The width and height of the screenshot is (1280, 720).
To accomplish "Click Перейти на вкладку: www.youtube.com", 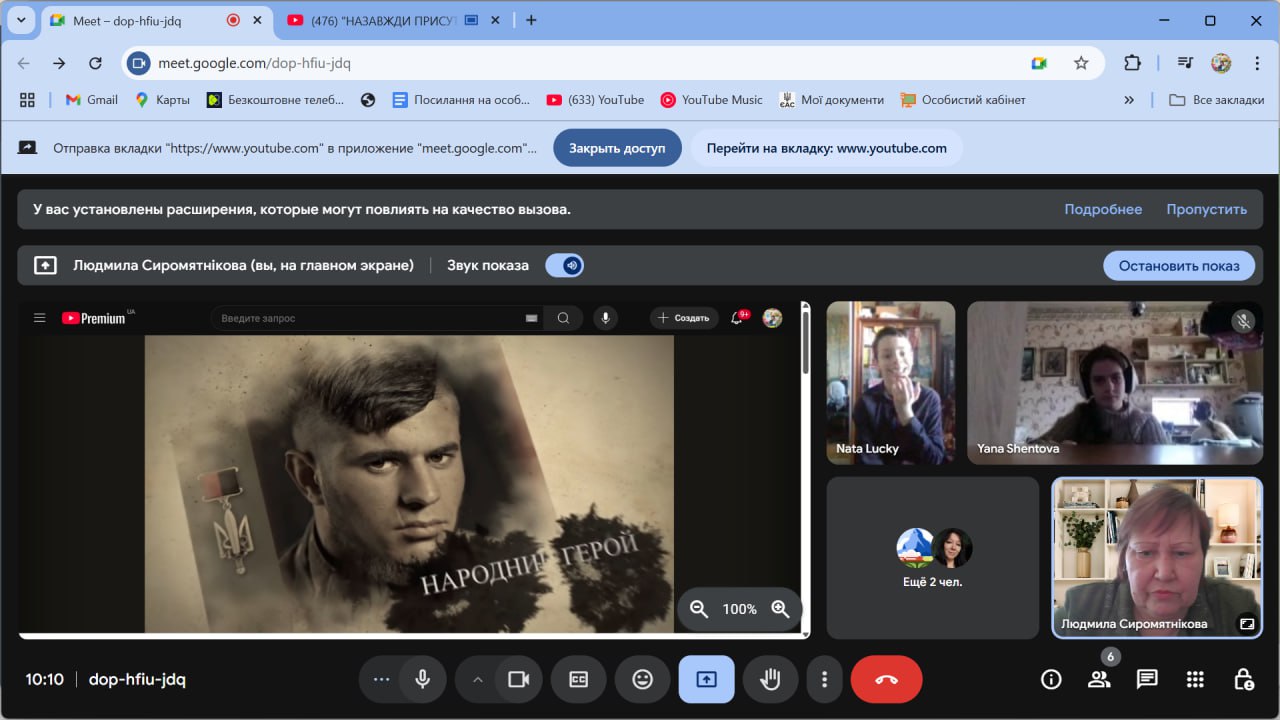I will 826,148.
